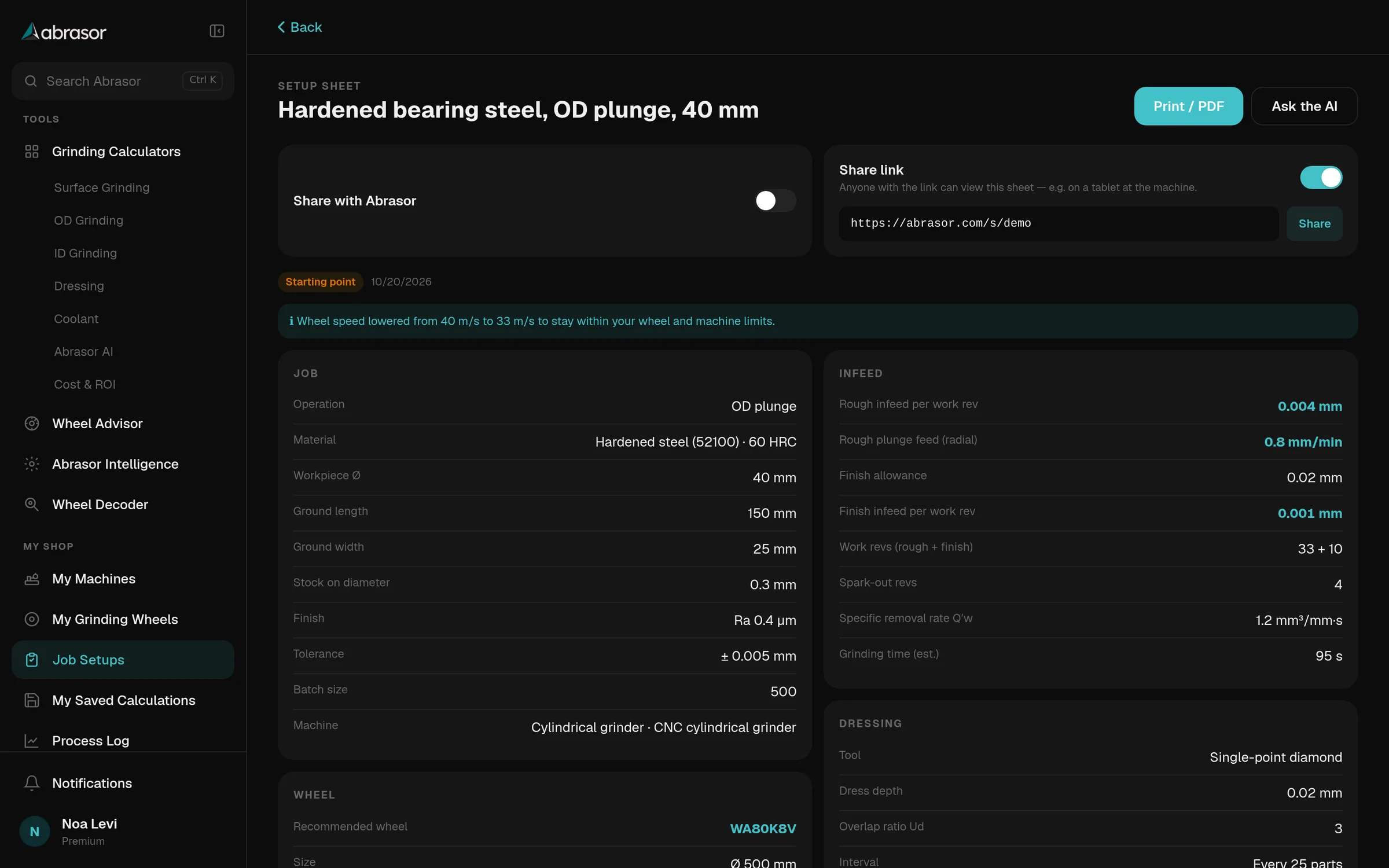Go Back to previous page
This screenshot has width=1389, height=868.
coord(300,27)
